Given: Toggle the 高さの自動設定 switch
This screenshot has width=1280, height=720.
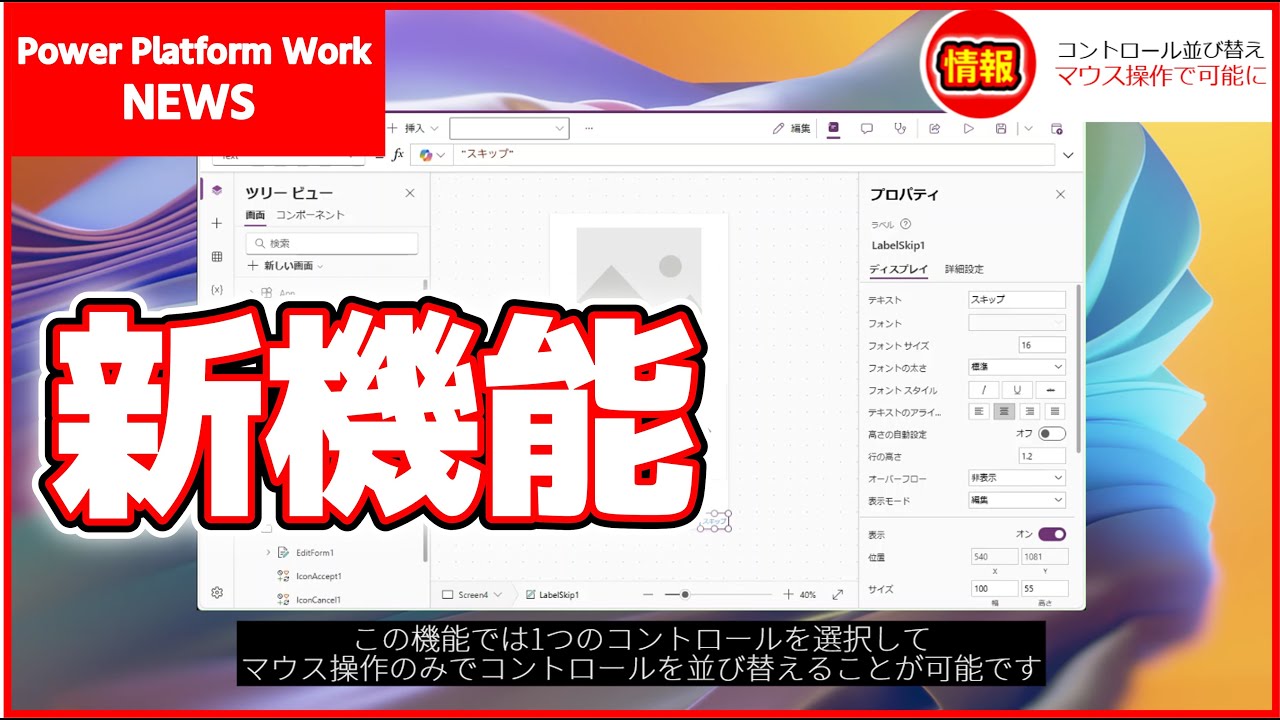Looking at the screenshot, I should (1052, 434).
